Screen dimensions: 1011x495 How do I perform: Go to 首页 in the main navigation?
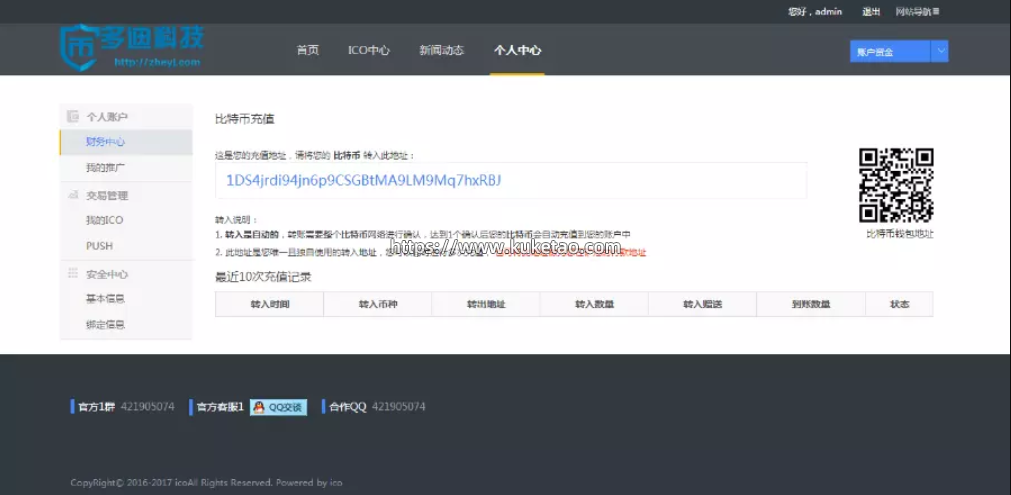point(308,50)
